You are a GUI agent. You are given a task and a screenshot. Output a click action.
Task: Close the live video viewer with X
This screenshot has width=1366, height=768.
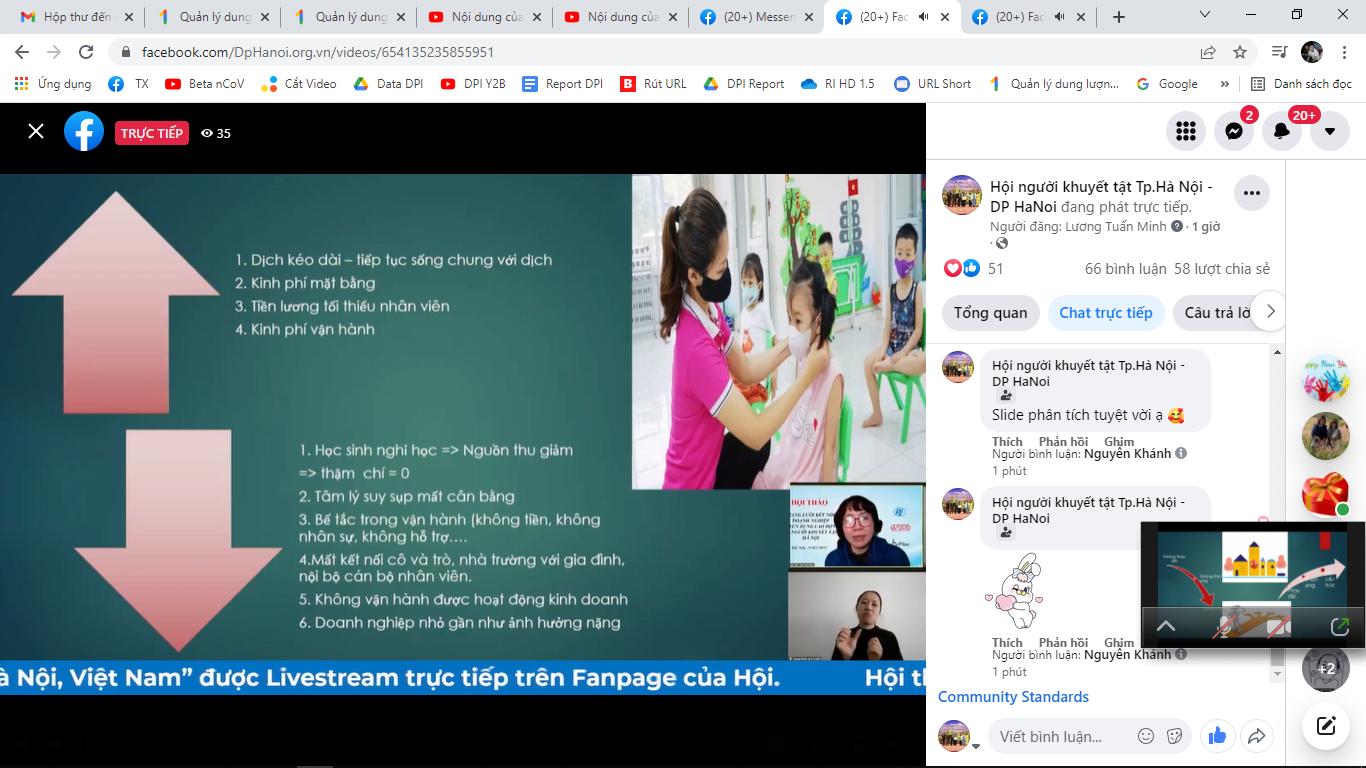click(x=36, y=131)
